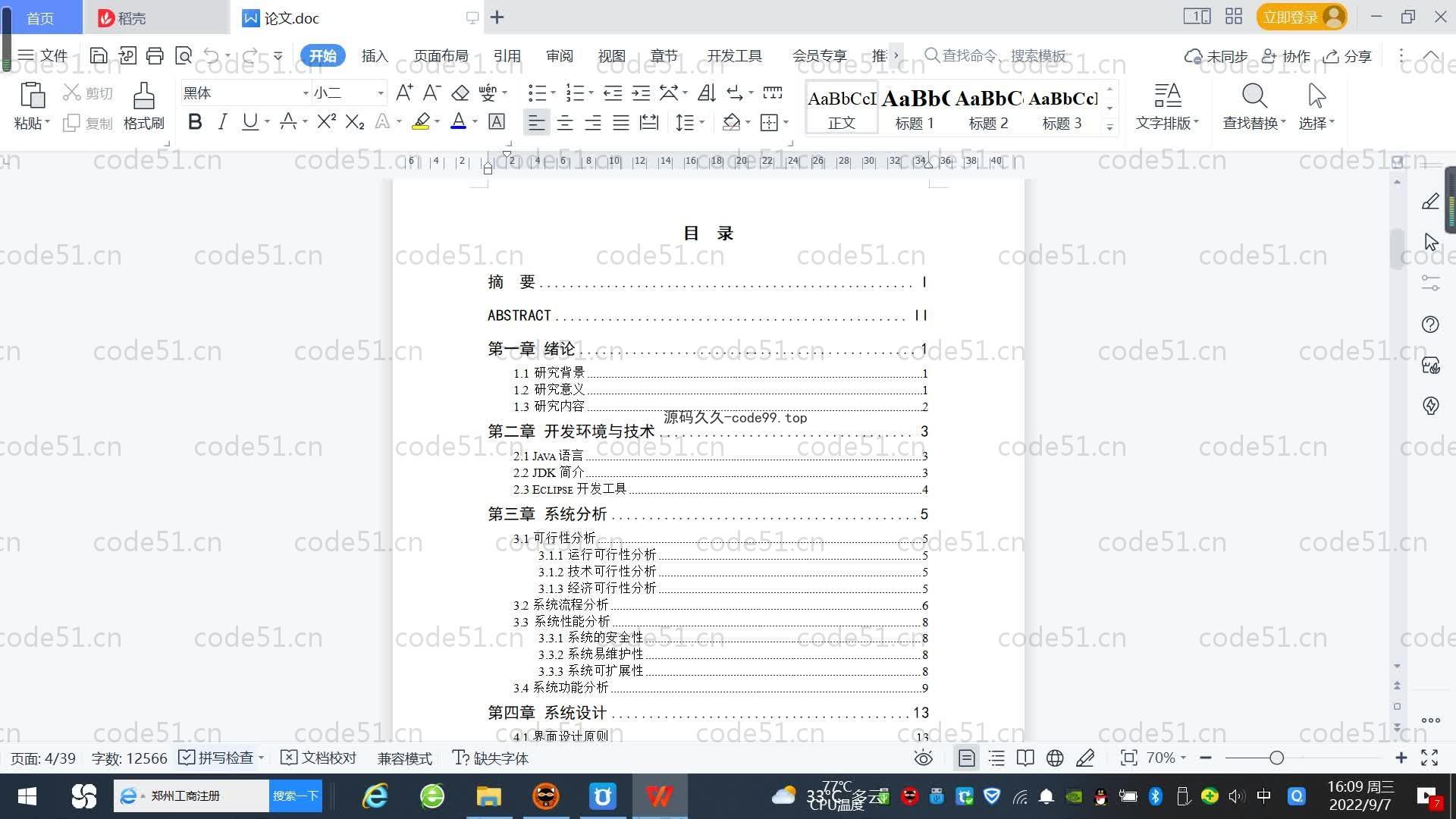Align text right
Screen dimensions: 1456x819
point(593,122)
